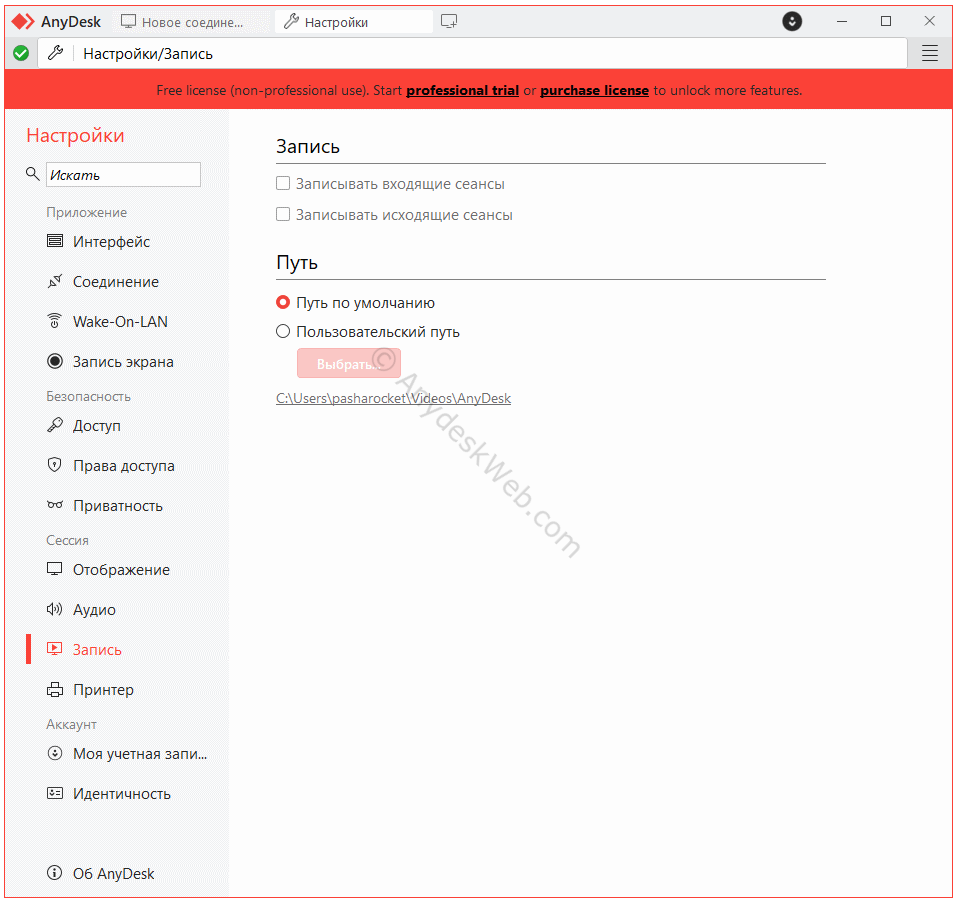Click the Приватность glasses icon

coord(55,505)
